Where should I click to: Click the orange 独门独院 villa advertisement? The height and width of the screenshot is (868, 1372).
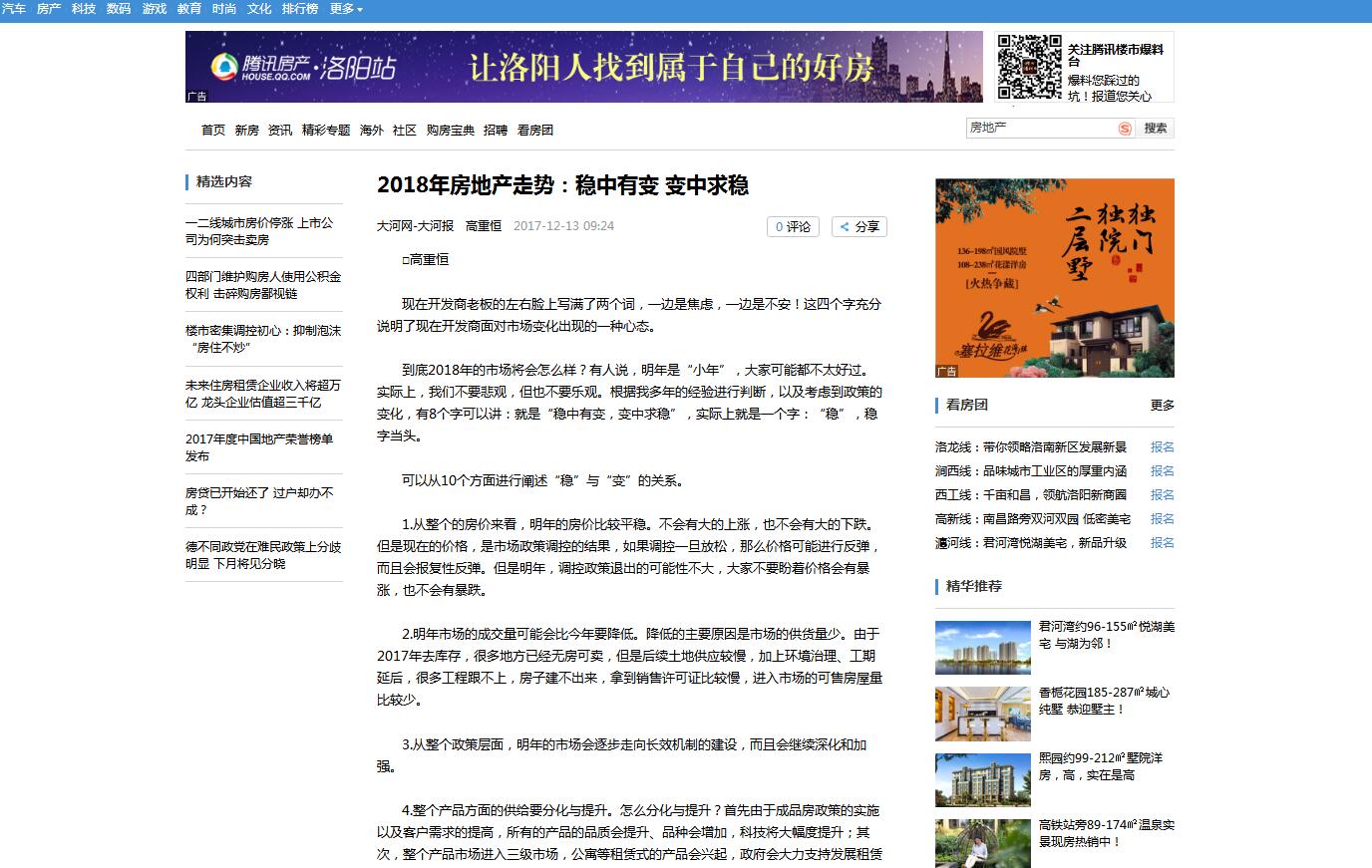pos(1054,277)
